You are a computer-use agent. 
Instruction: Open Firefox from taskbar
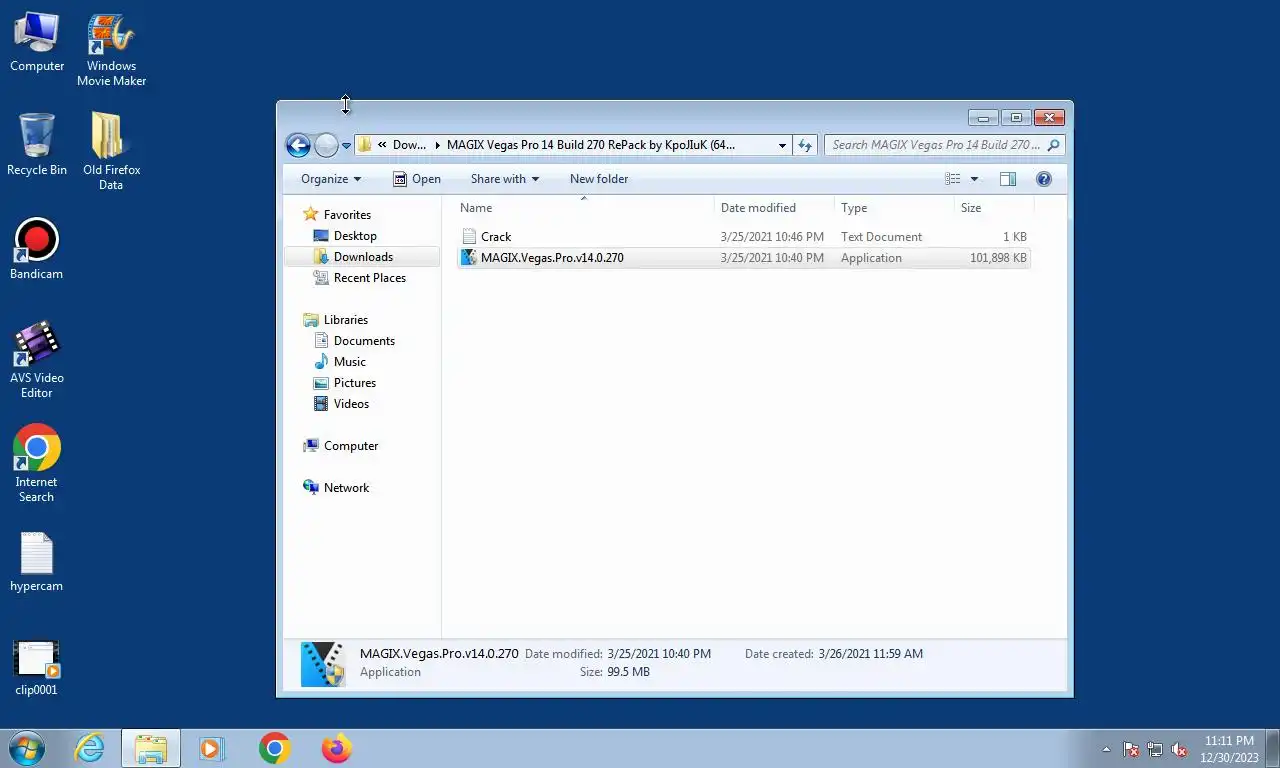(336, 748)
